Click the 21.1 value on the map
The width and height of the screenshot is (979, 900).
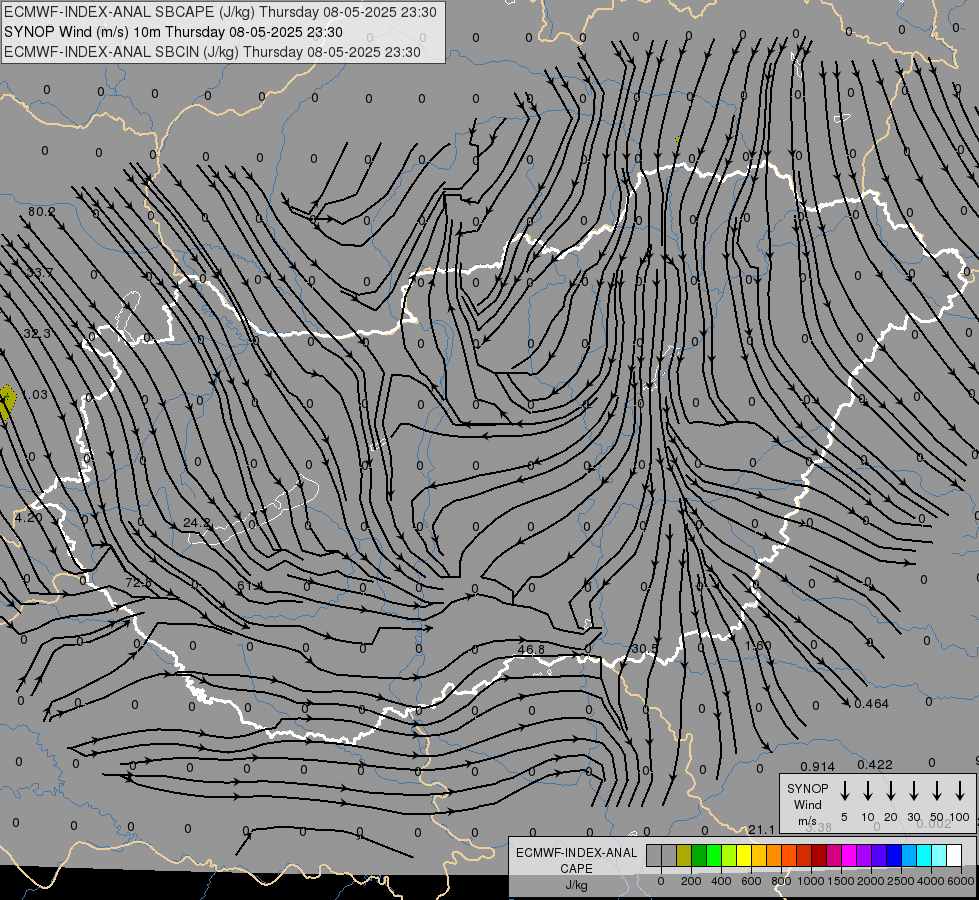coord(761,829)
